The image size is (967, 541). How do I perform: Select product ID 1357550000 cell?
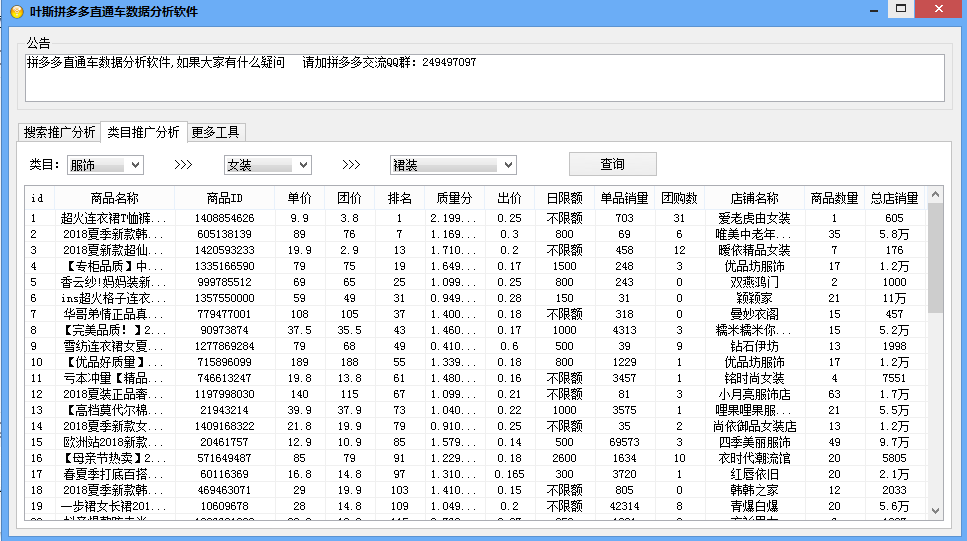pos(224,298)
